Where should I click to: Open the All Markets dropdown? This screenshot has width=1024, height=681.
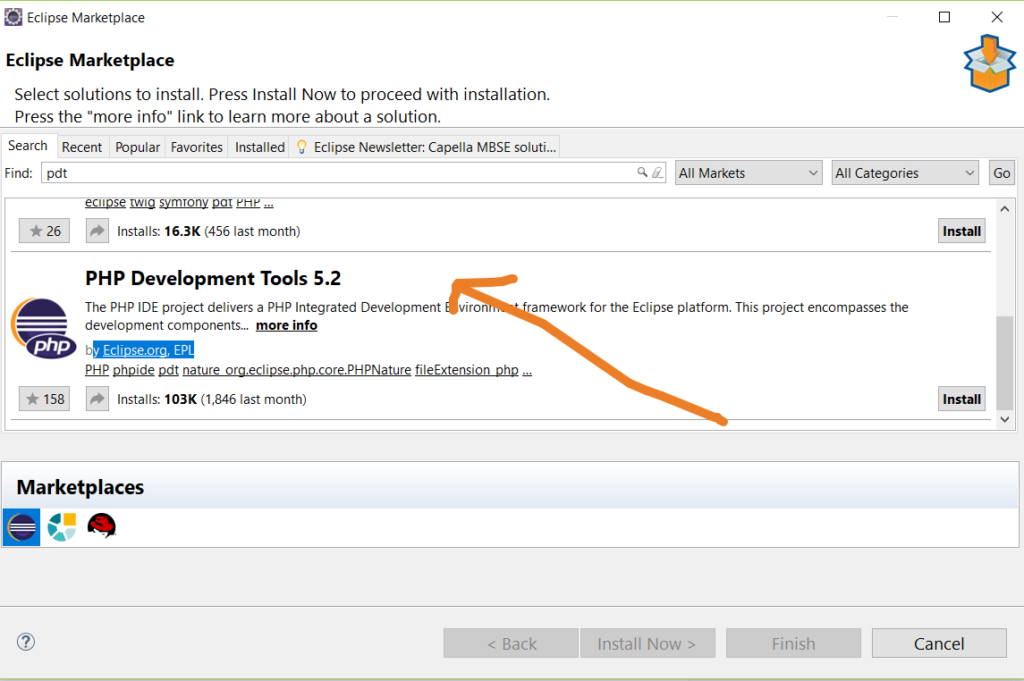tap(748, 172)
